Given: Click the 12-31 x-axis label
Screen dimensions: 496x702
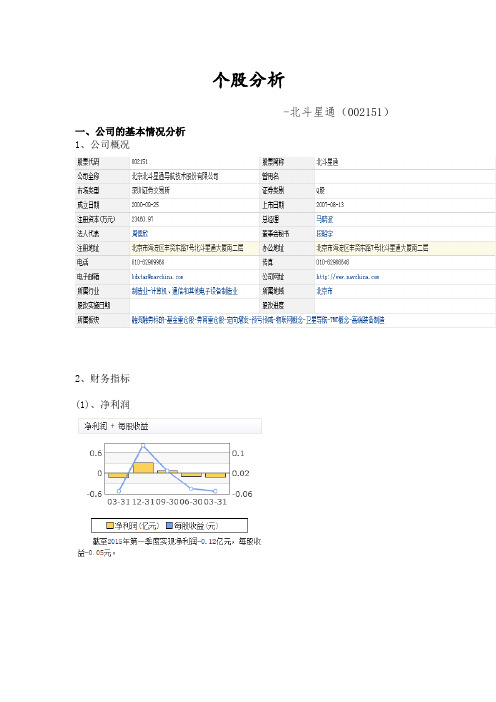Looking at the screenshot, I should point(143,502).
